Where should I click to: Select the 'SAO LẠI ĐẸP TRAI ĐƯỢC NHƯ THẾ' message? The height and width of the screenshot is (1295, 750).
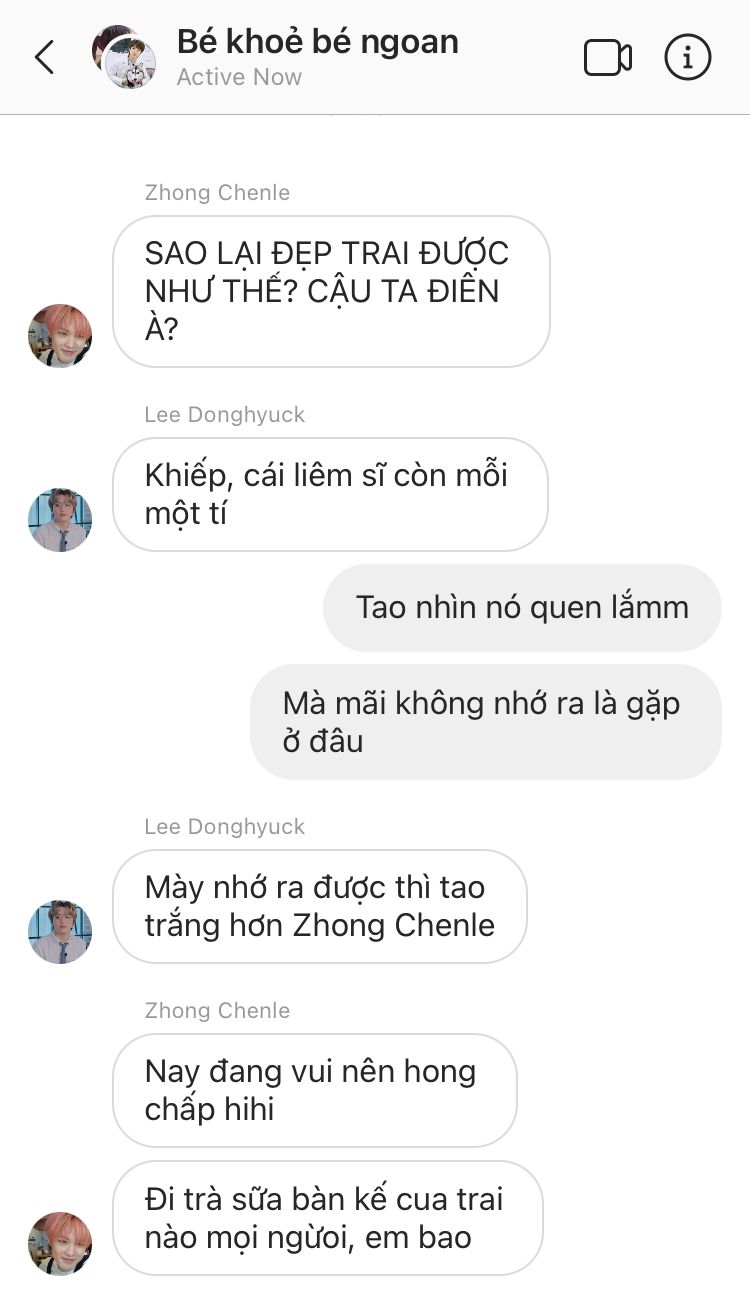click(x=331, y=291)
